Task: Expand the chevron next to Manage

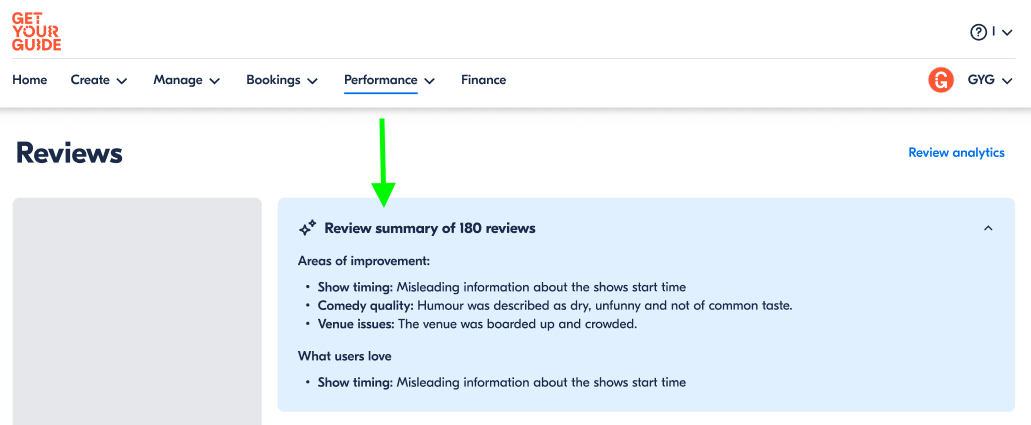Action: 215,81
